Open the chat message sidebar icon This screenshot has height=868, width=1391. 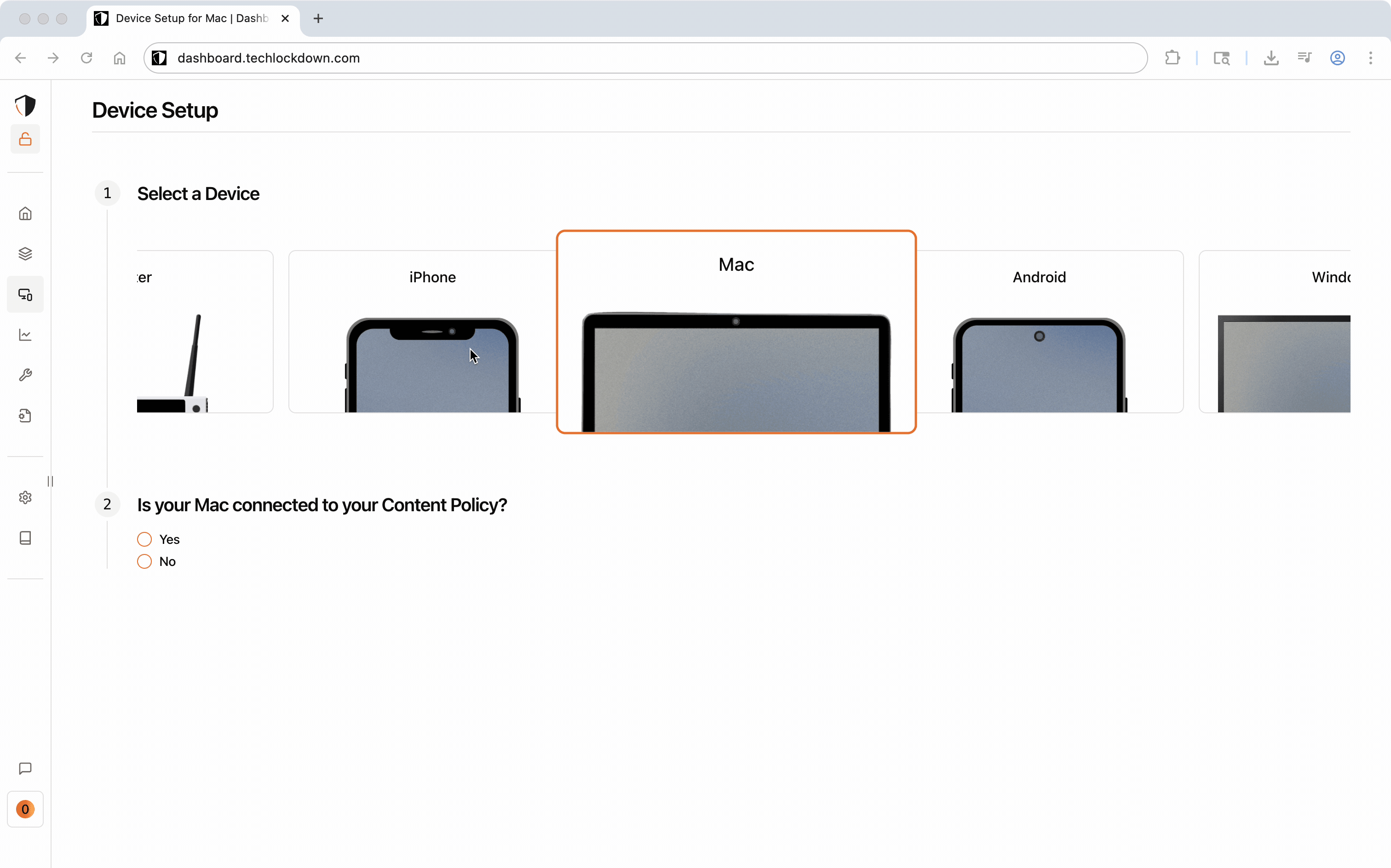[25, 768]
